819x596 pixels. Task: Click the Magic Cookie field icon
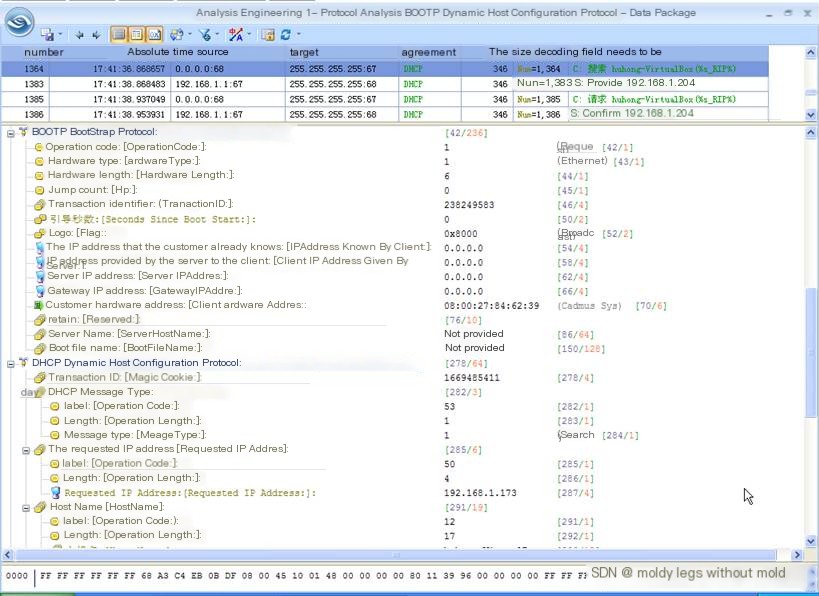(40, 378)
